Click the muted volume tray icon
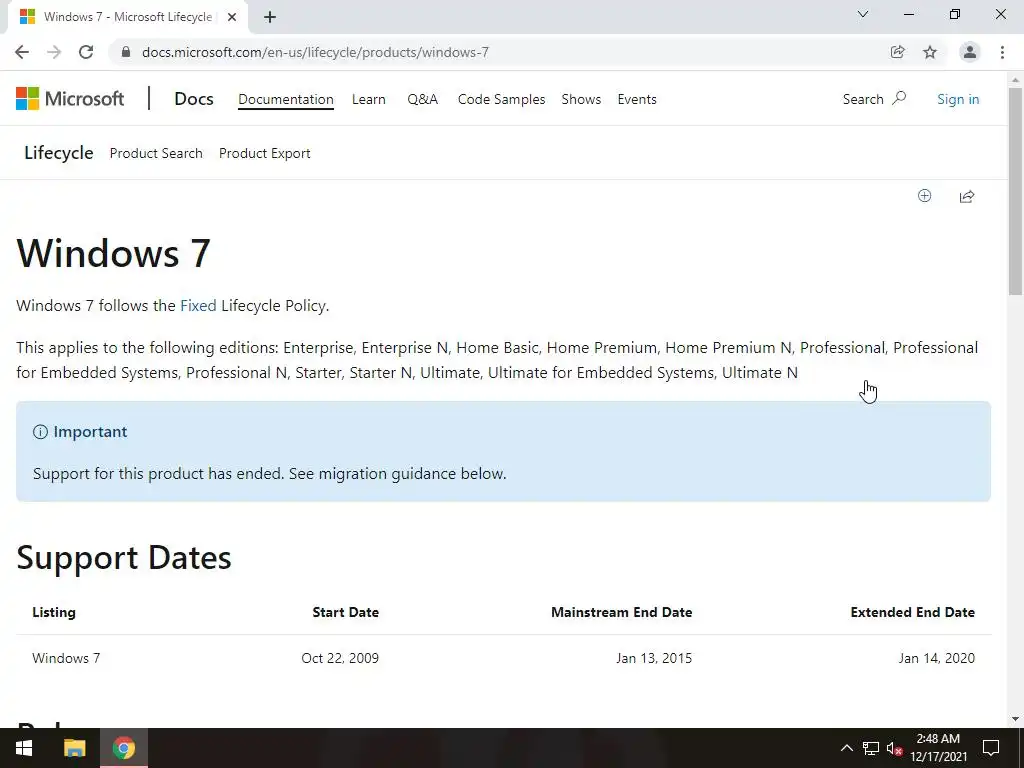The width and height of the screenshot is (1024, 768). (x=894, y=748)
